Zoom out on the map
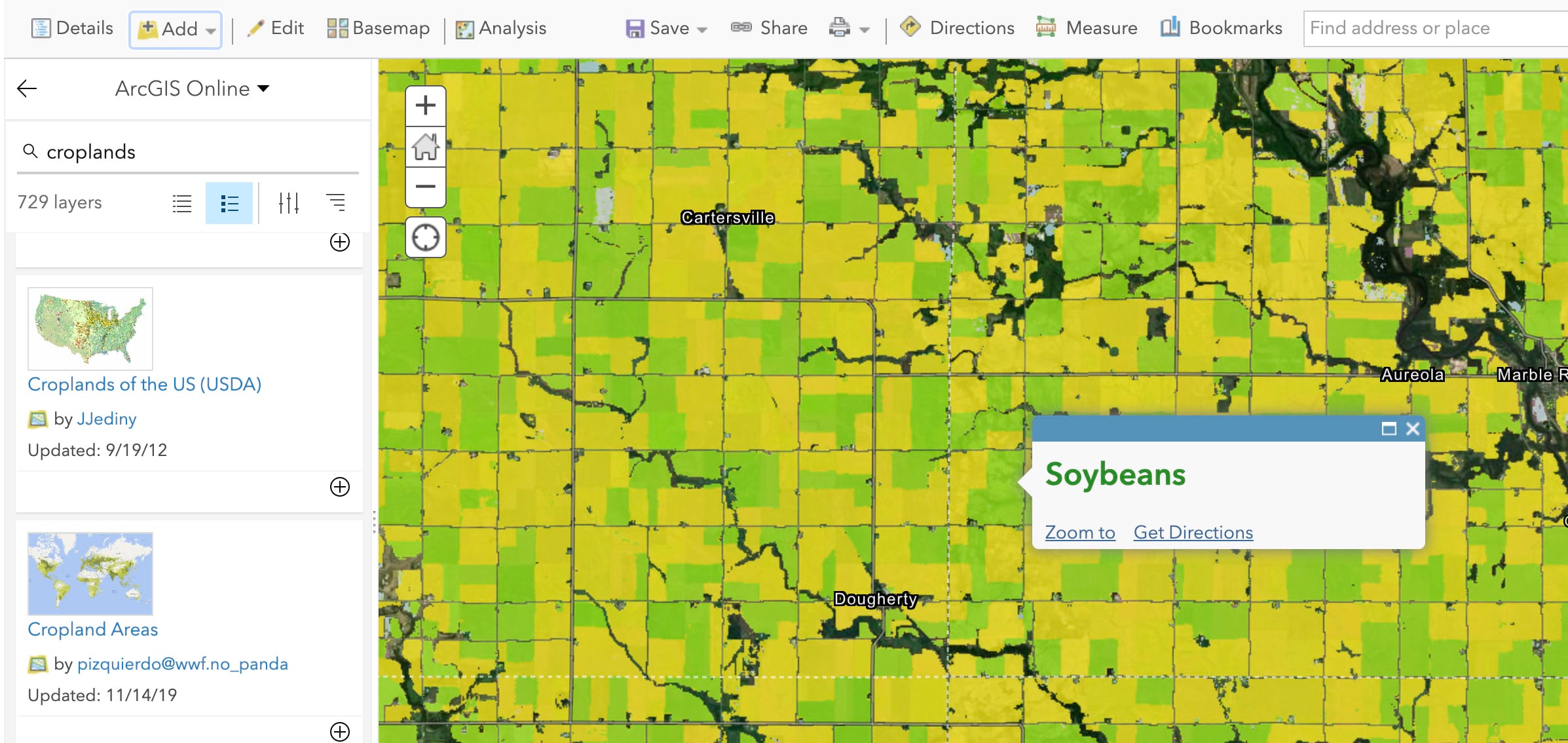1568x743 pixels. pos(426,187)
